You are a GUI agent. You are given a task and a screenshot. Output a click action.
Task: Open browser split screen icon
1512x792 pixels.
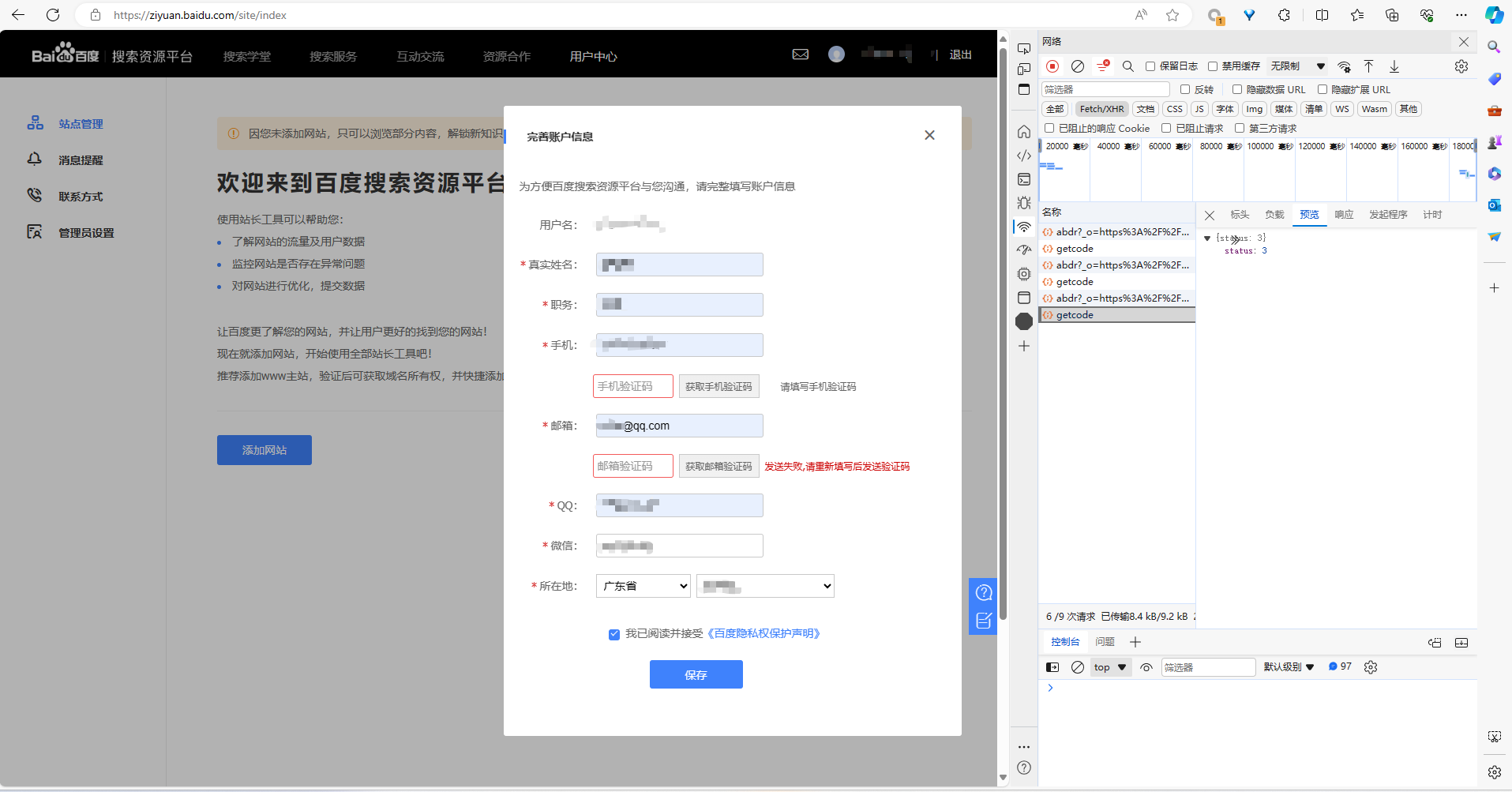tap(1322, 15)
